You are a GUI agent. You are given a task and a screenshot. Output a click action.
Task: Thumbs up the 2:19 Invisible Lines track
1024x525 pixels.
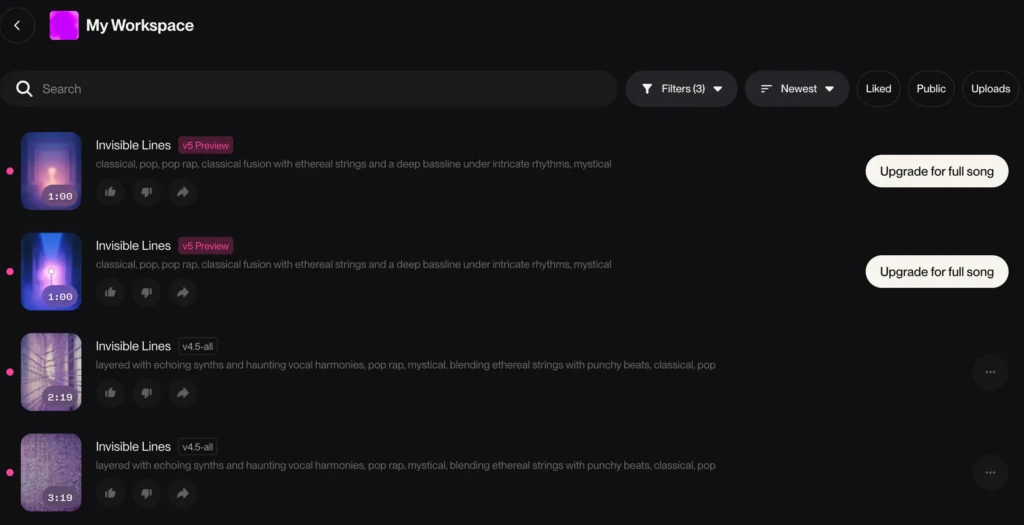(x=110, y=393)
